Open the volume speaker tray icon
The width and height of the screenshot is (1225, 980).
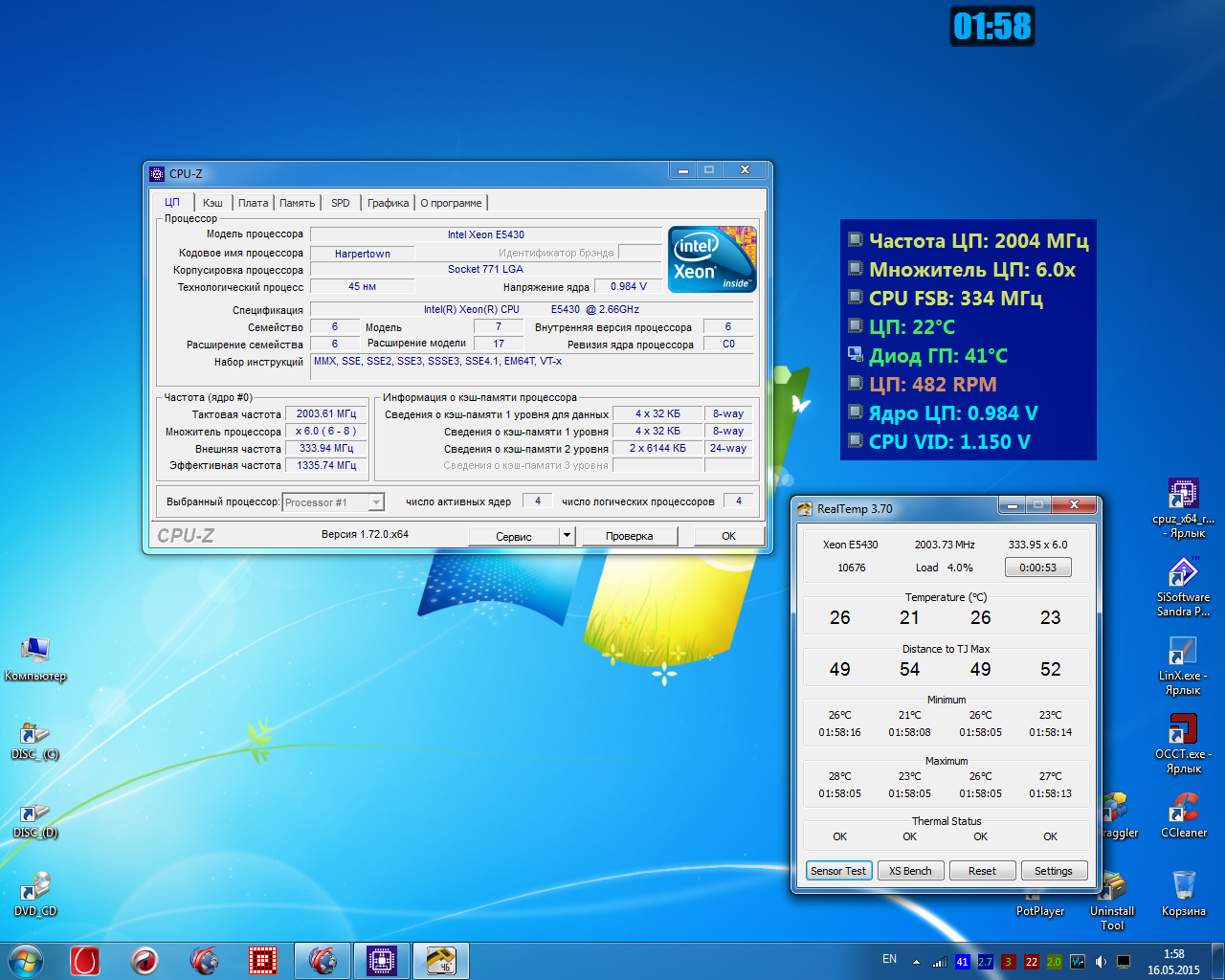pyautogui.click(x=1101, y=962)
